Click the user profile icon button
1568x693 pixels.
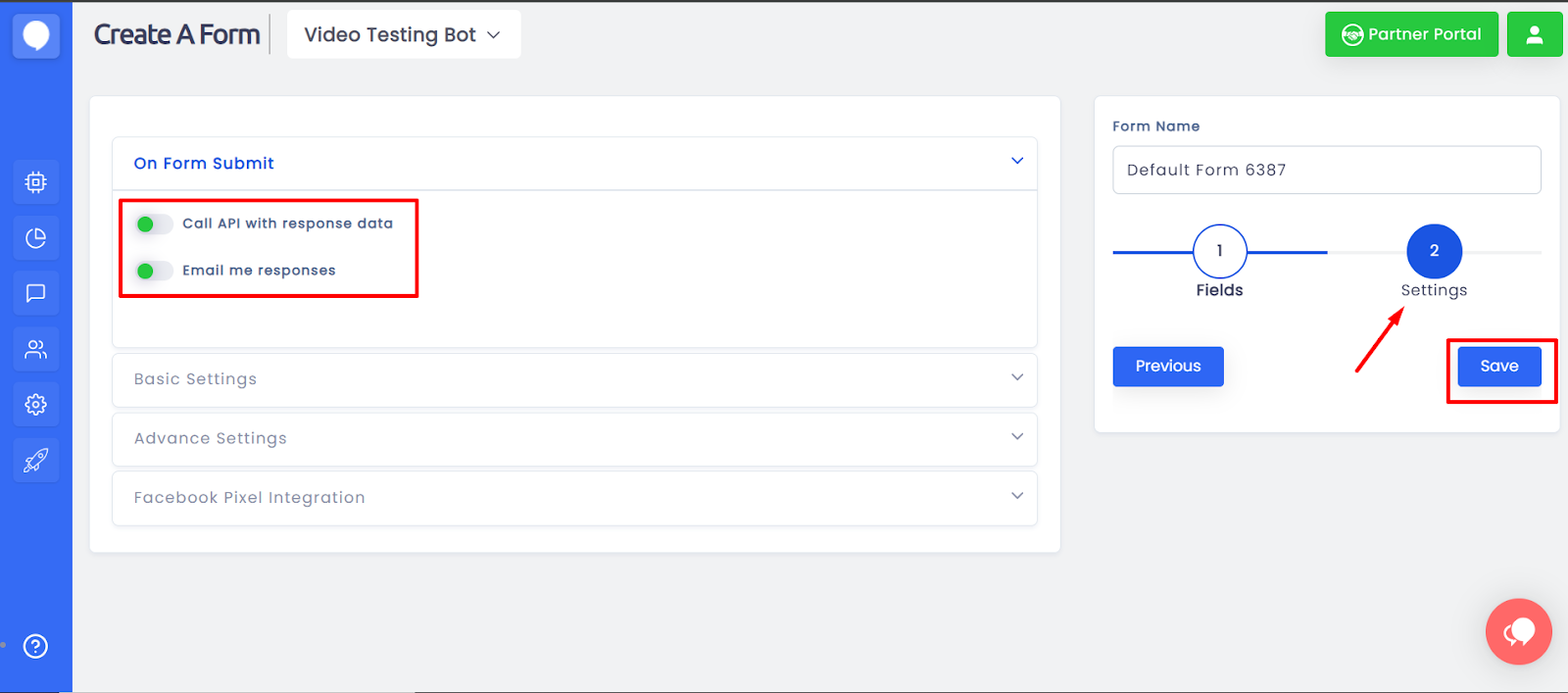click(x=1534, y=35)
